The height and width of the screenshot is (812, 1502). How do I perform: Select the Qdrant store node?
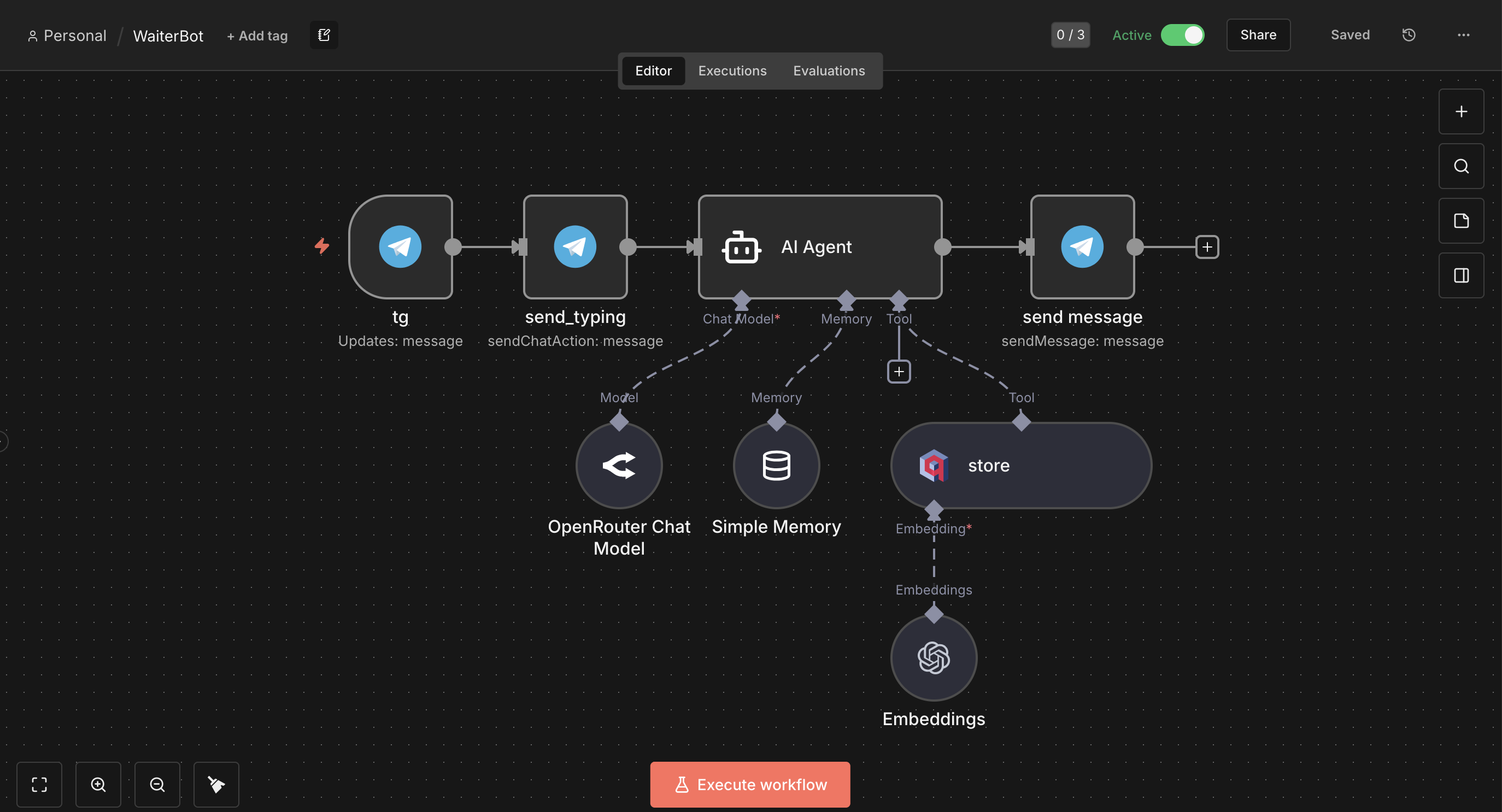pos(1020,465)
